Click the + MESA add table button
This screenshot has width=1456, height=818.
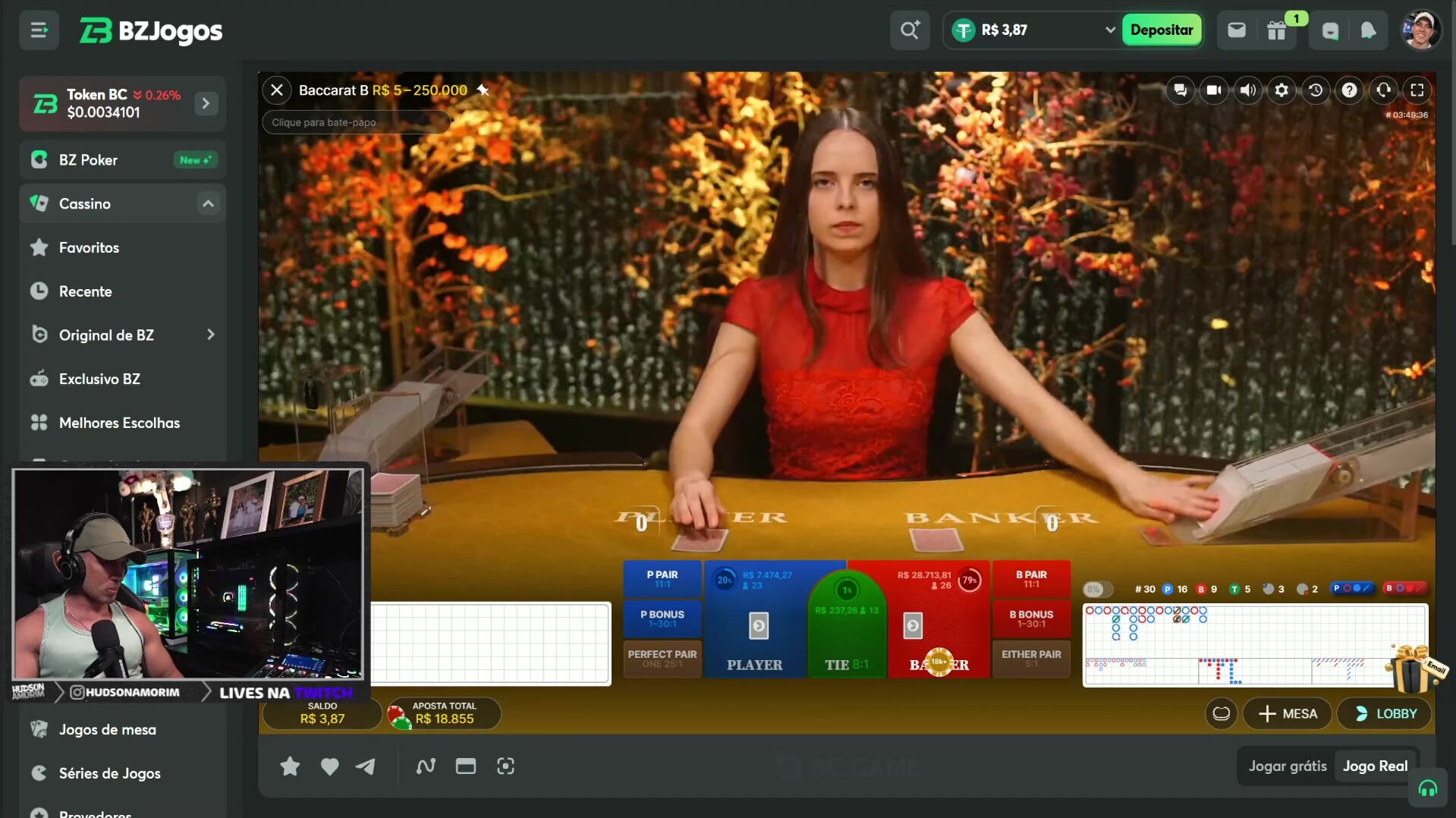1287,713
